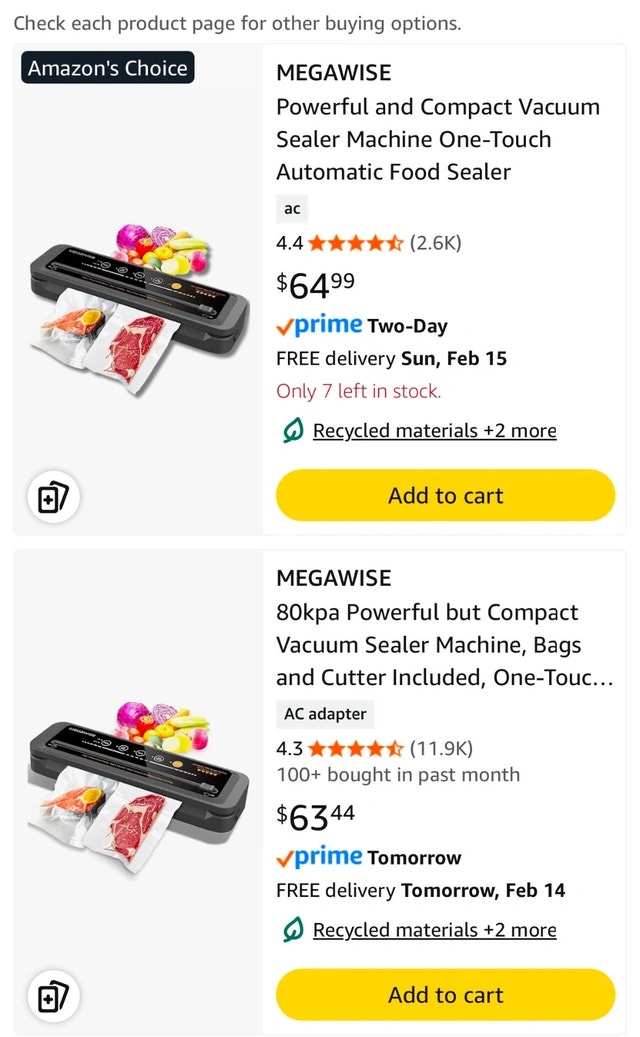Open the (2.6K) reviews count
The image size is (640, 1037).
click(x=435, y=242)
